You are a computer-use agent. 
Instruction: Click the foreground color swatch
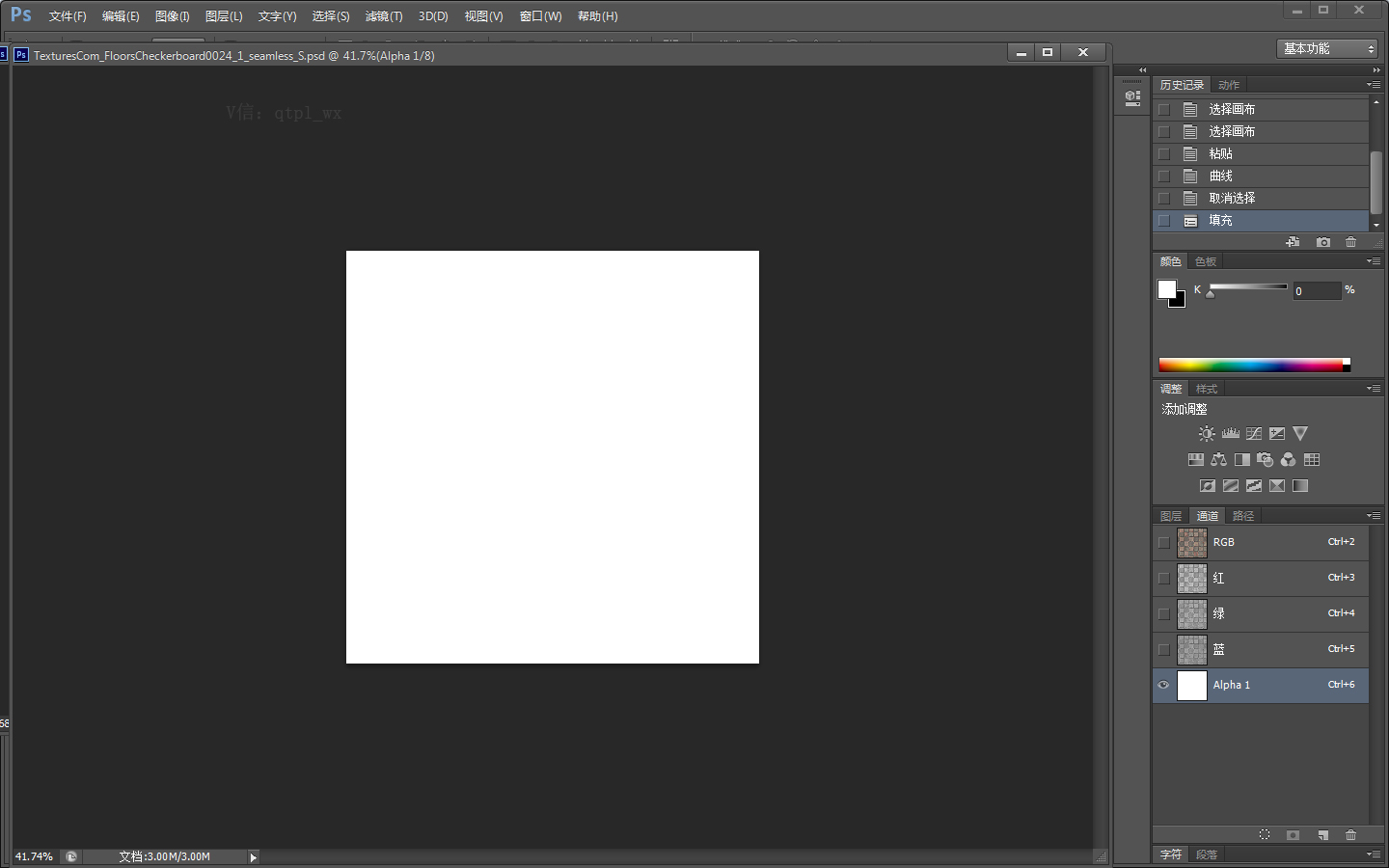(1166, 288)
